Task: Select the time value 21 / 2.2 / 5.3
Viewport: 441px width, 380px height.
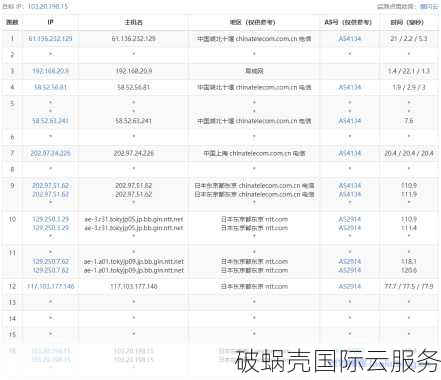Action: tap(409, 39)
